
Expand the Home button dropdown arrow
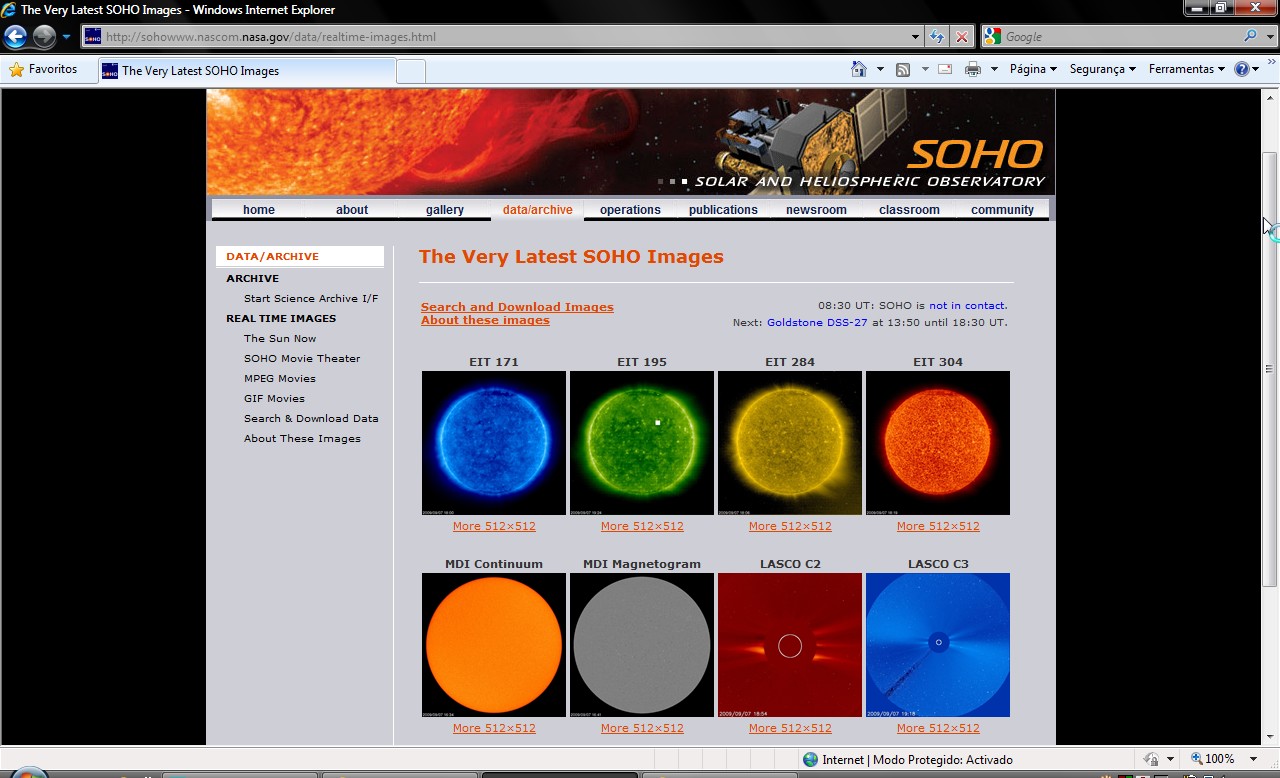pyautogui.click(x=880, y=69)
